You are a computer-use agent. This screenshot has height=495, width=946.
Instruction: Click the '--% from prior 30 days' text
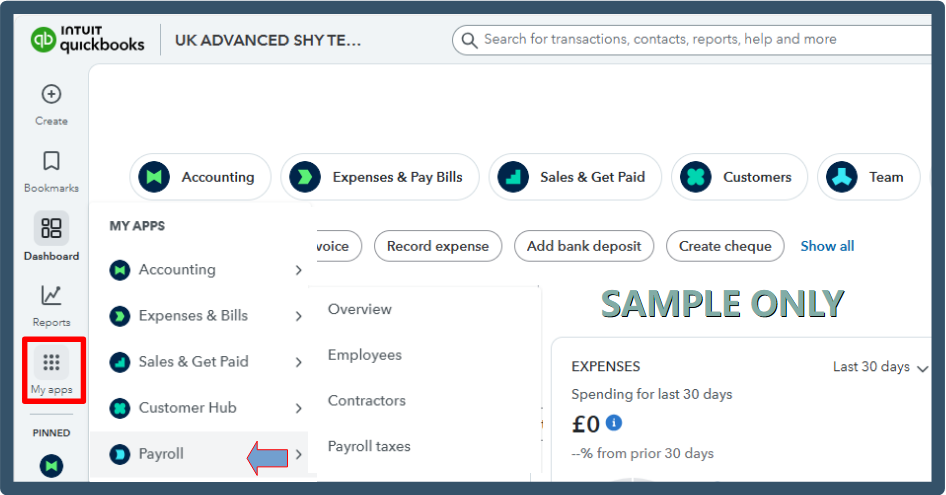pyautogui.click(x=643, y=453)
